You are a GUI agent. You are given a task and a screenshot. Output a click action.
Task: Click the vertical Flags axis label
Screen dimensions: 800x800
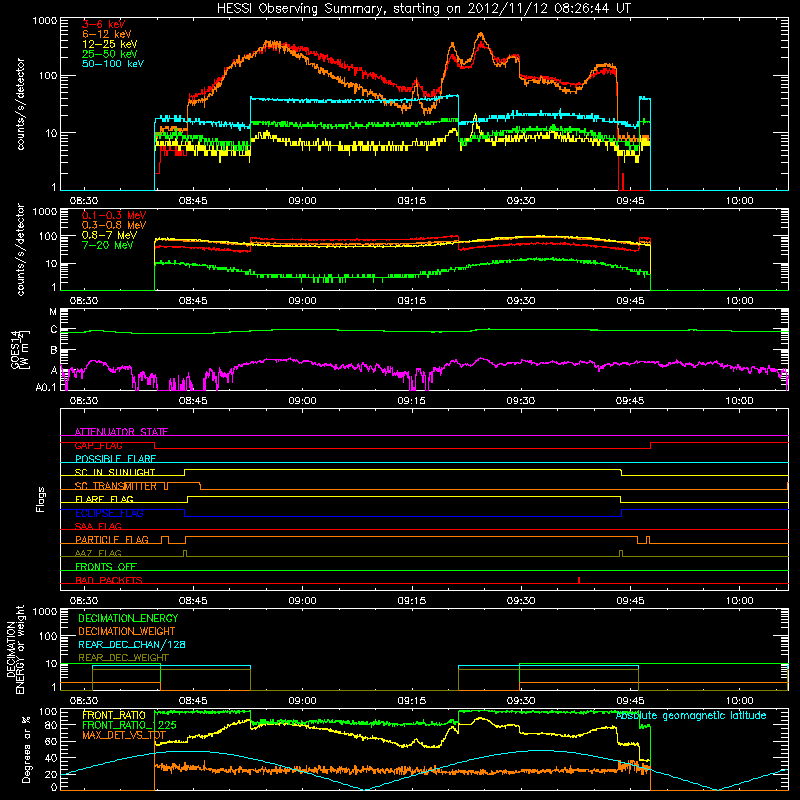point(41,499)
